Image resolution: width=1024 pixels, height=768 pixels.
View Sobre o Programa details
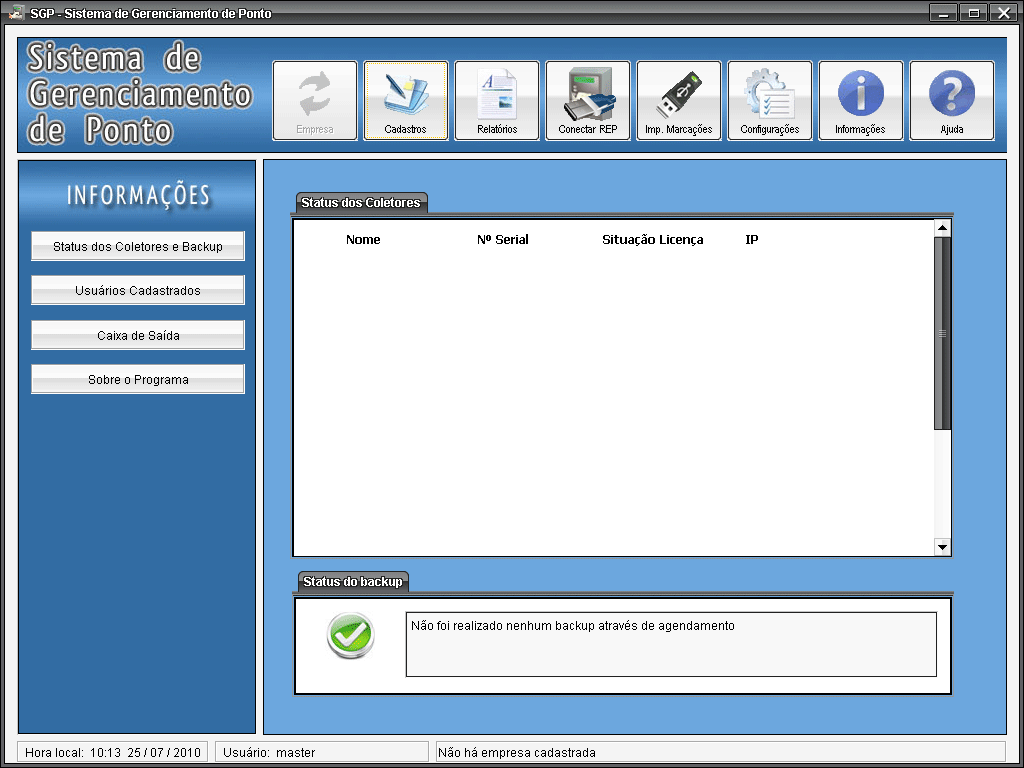tap(138, 379)
